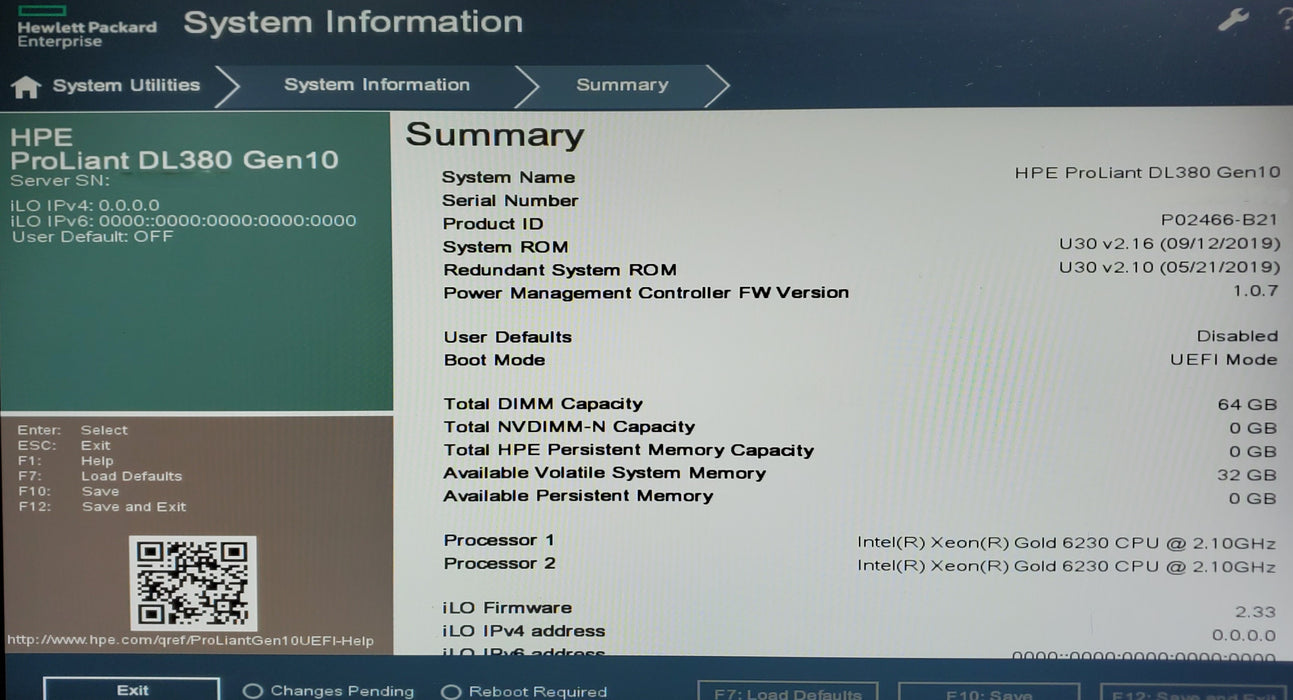This screenshot has height=700, width=1293.
Task: Click the Exit button
Action: coord(132,690)
